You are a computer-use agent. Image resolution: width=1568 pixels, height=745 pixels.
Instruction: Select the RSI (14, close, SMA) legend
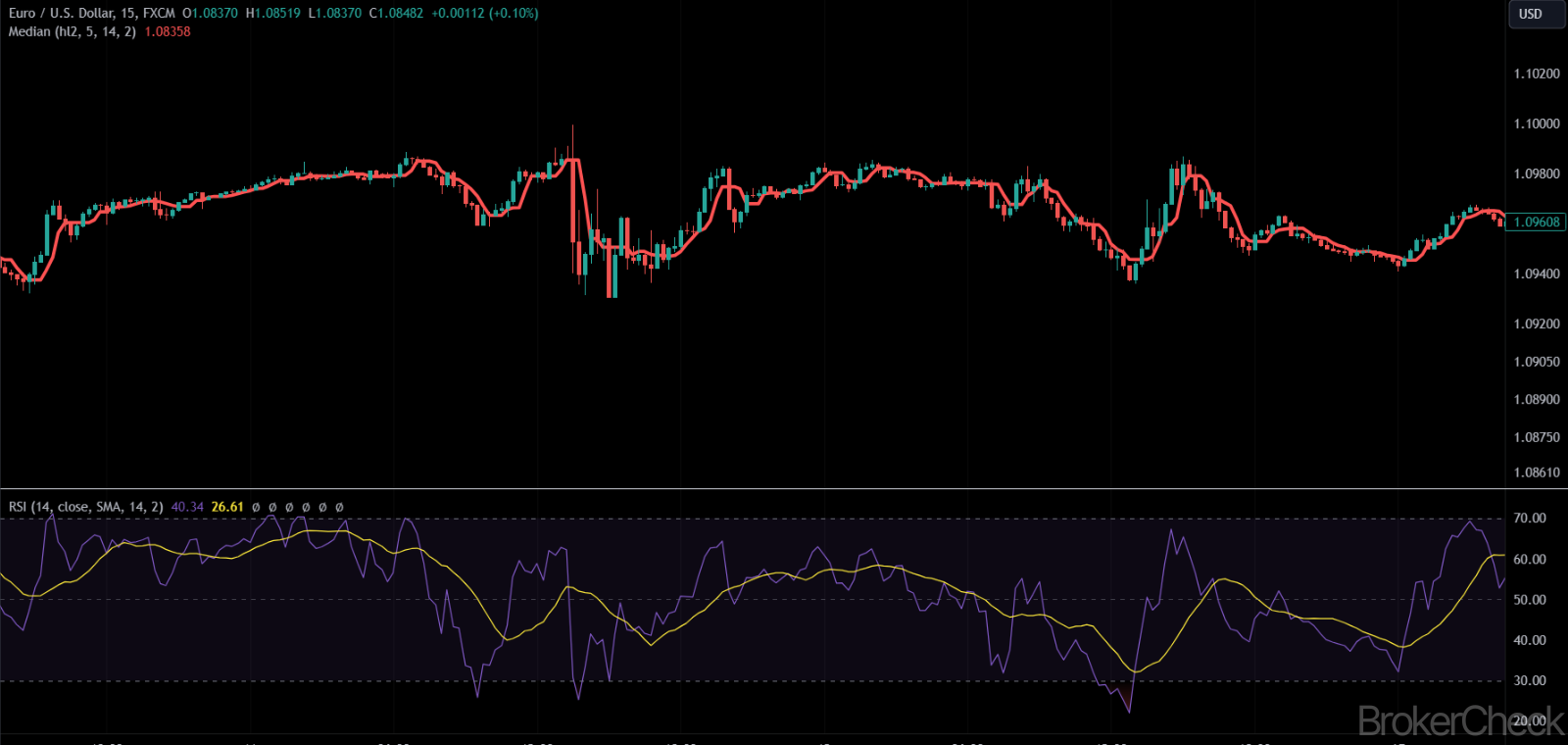[x=85, y=507]
